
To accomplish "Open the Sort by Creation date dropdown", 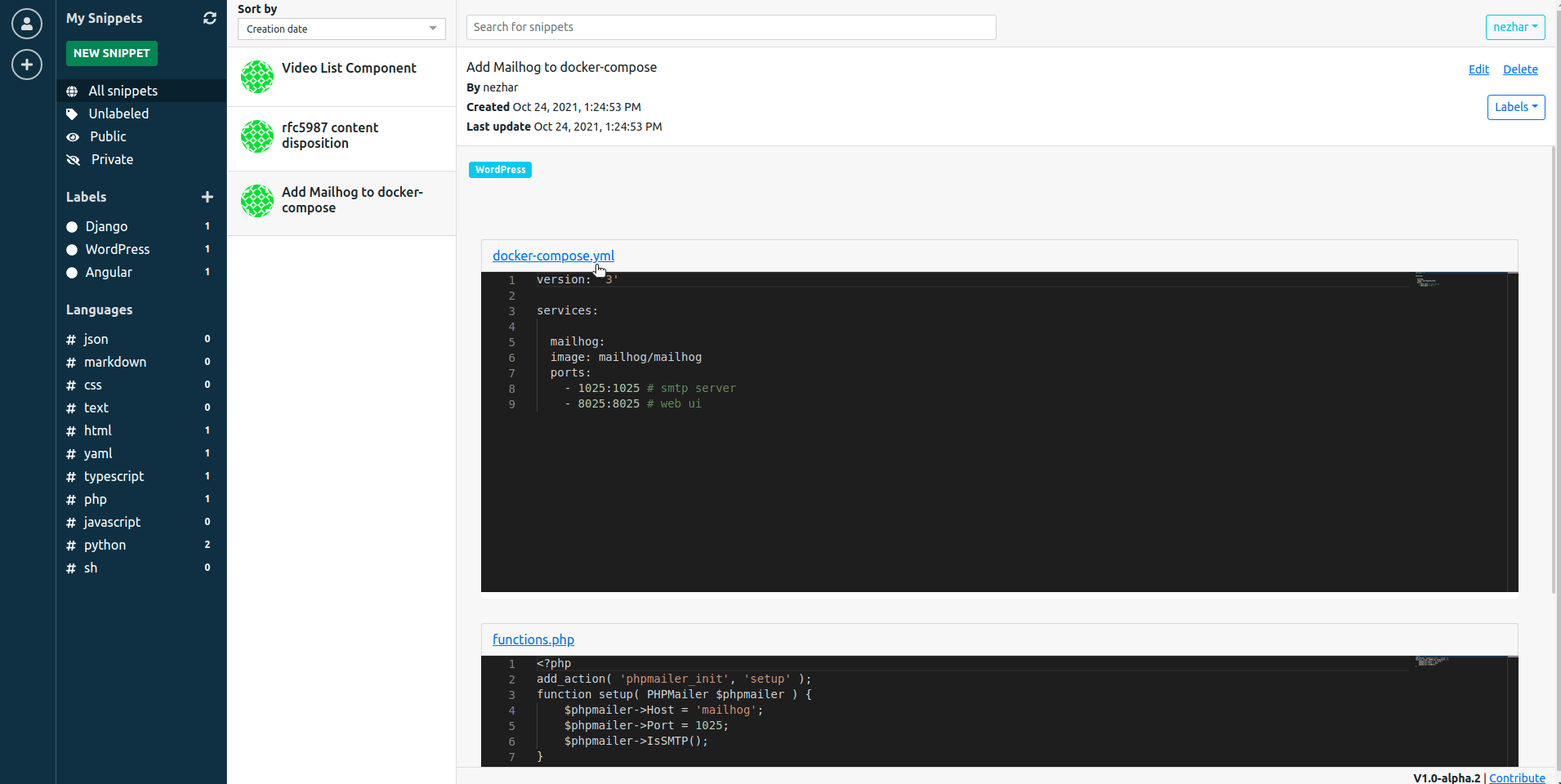I will coord(341,29).
